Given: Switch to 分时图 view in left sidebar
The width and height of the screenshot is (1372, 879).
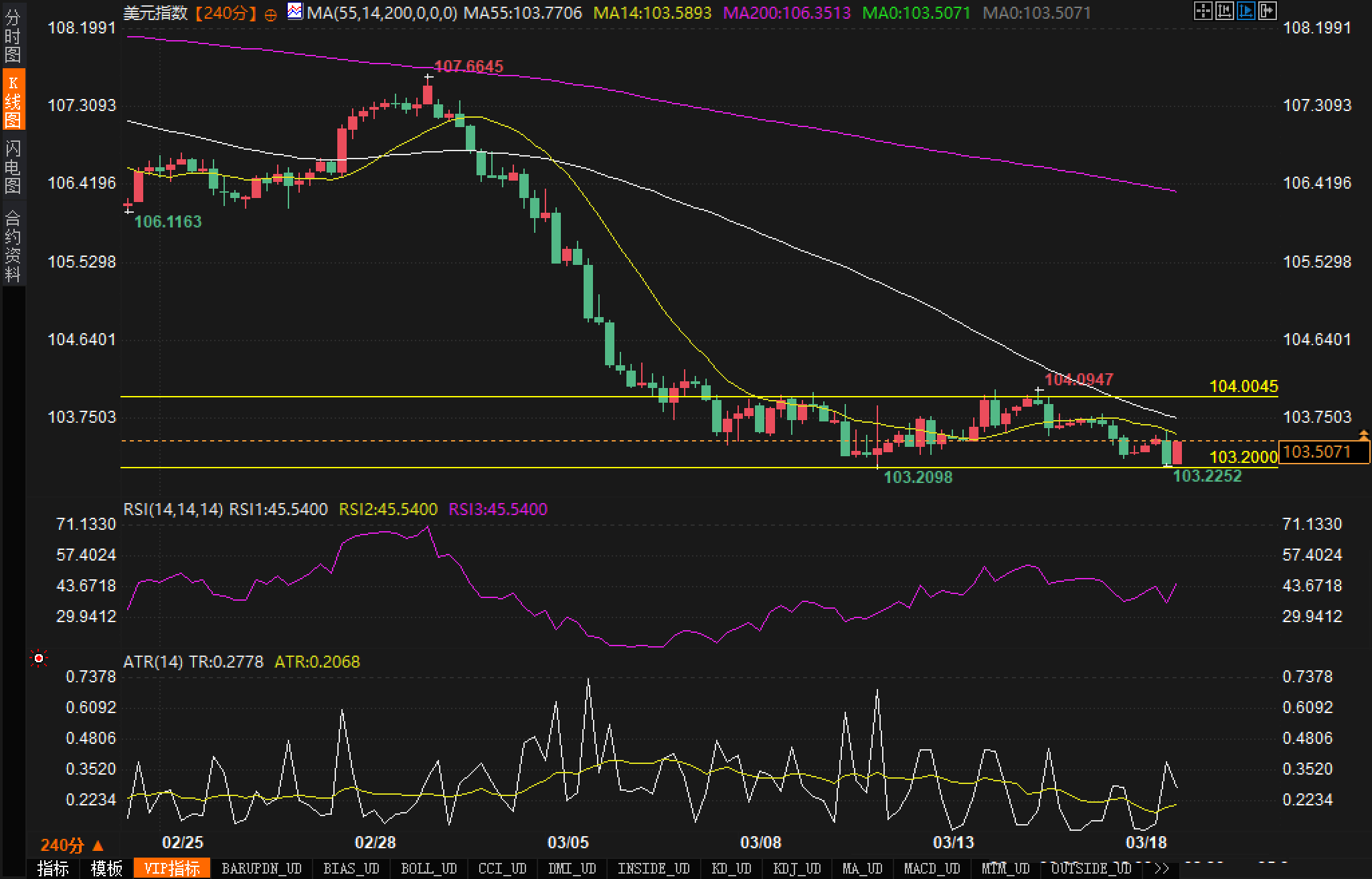Looking at the screenshot, I should click(13, 35).
